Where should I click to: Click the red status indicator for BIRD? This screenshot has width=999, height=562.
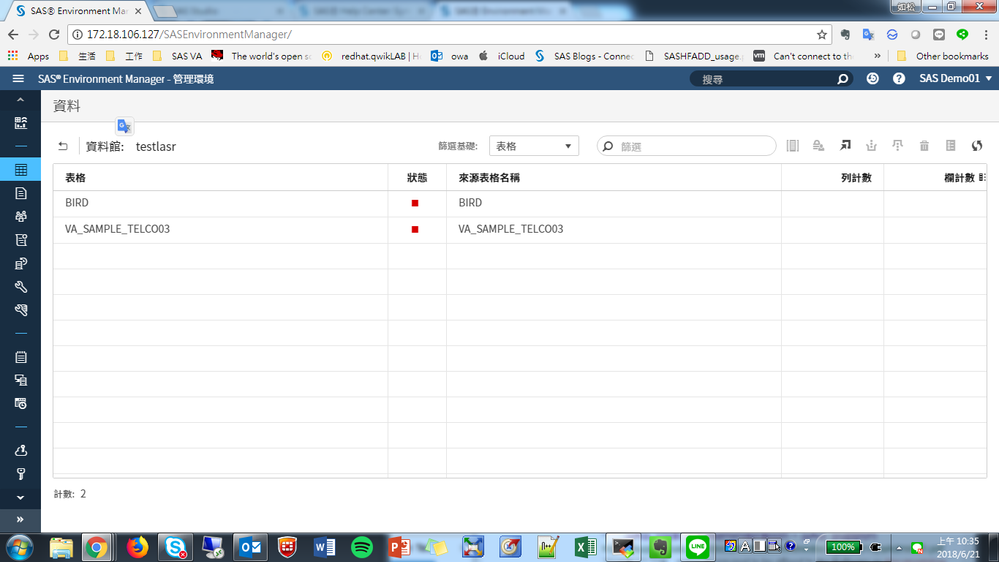(x=415, y=203)
